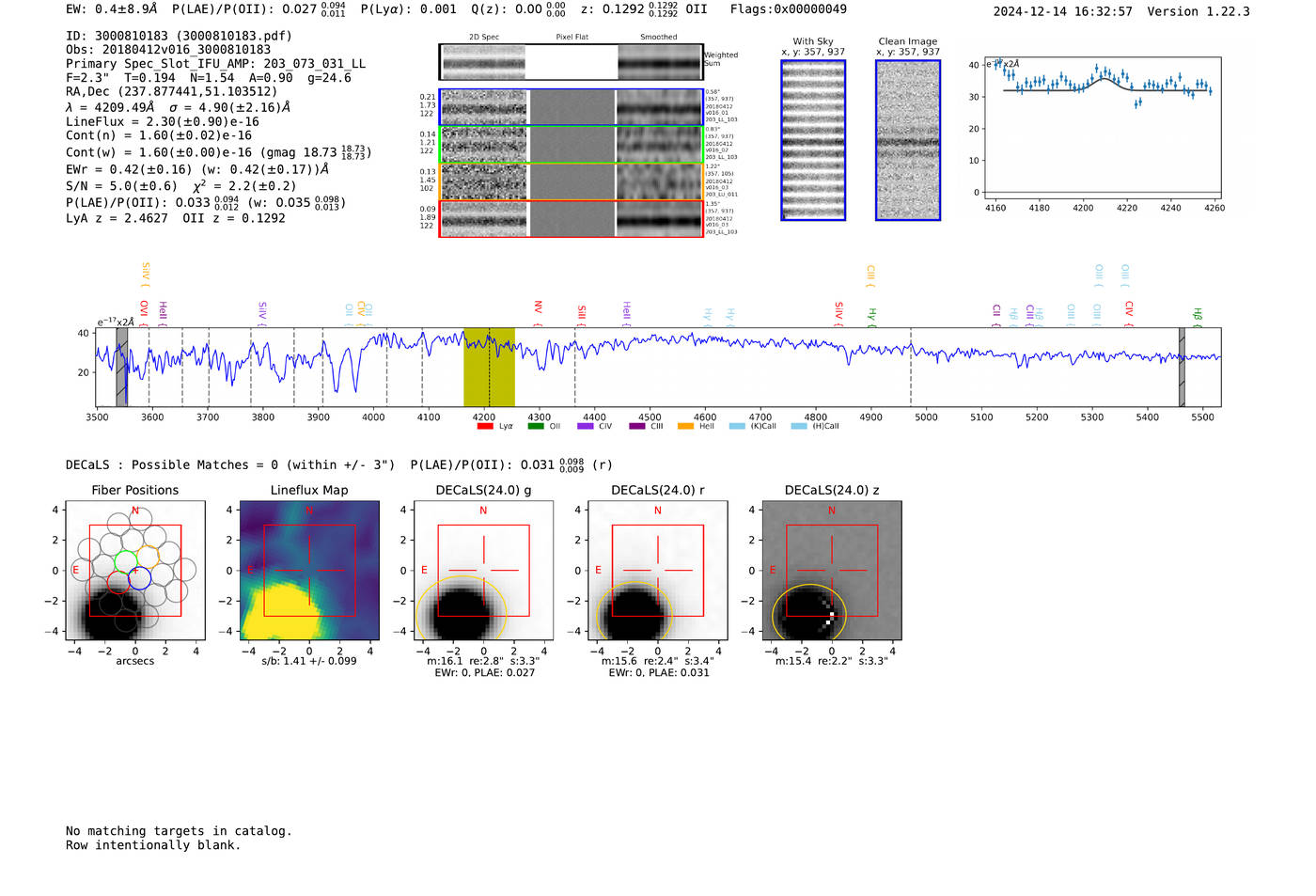Screen dimensions: 1316x896
Task: Open the Lineflux Map image
Action: (309, 571)
